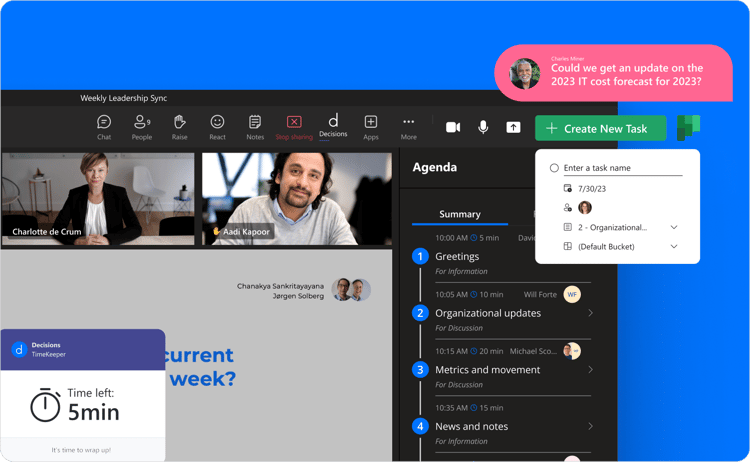The height and width of the screenshot is (462, 750).
Task: Click the assigned person avatar in task card
Action: click(585, 208)
